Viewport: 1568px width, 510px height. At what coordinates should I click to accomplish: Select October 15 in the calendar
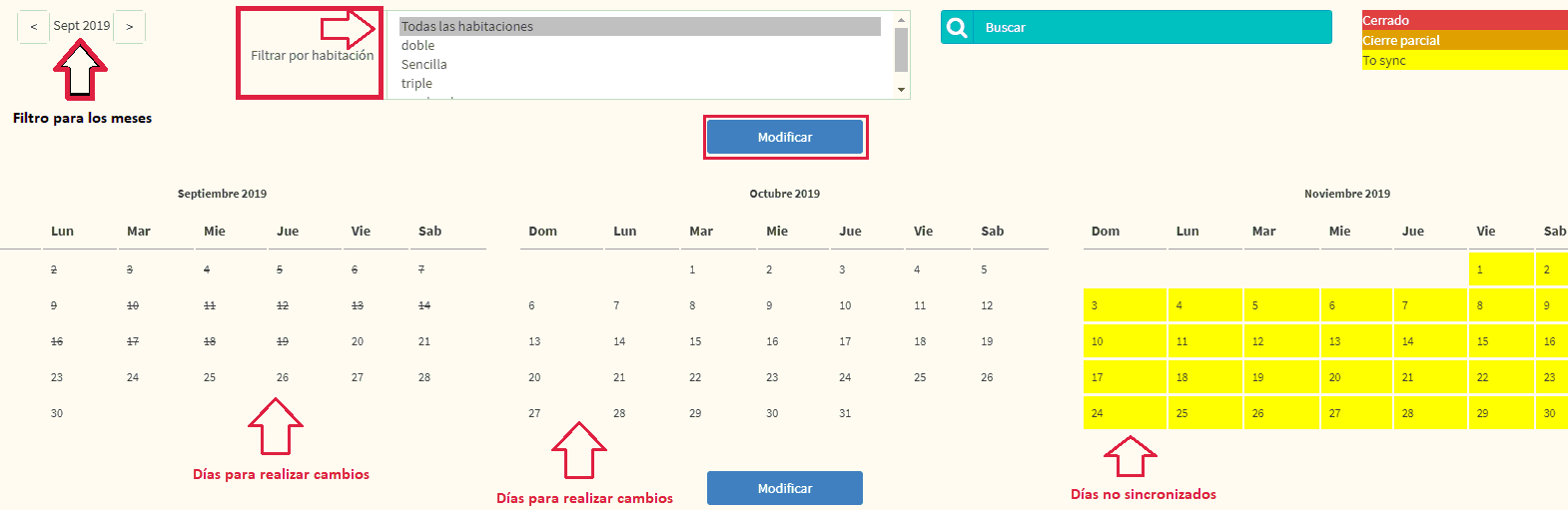point(695,342)
